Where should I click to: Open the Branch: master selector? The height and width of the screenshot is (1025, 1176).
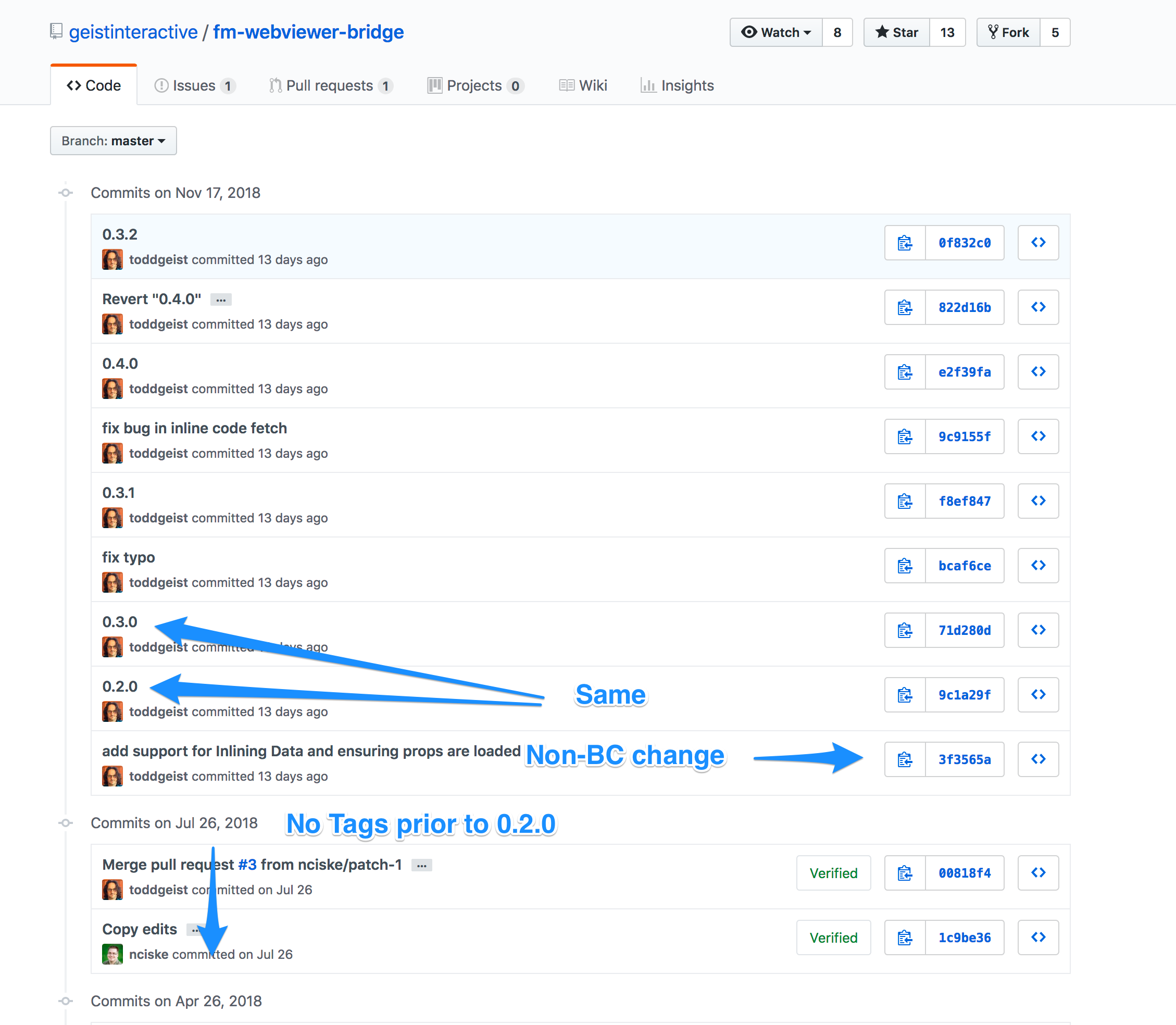coord(113,141)
